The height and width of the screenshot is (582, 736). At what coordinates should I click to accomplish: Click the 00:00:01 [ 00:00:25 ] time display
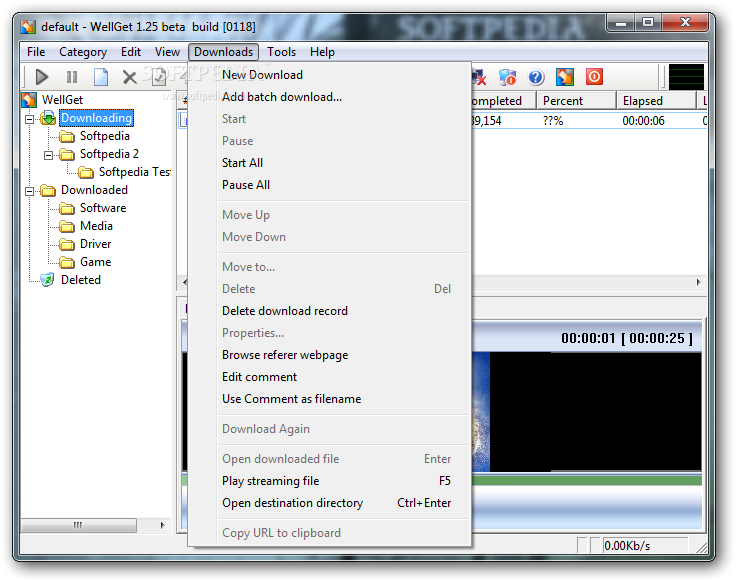click(627, 338)
